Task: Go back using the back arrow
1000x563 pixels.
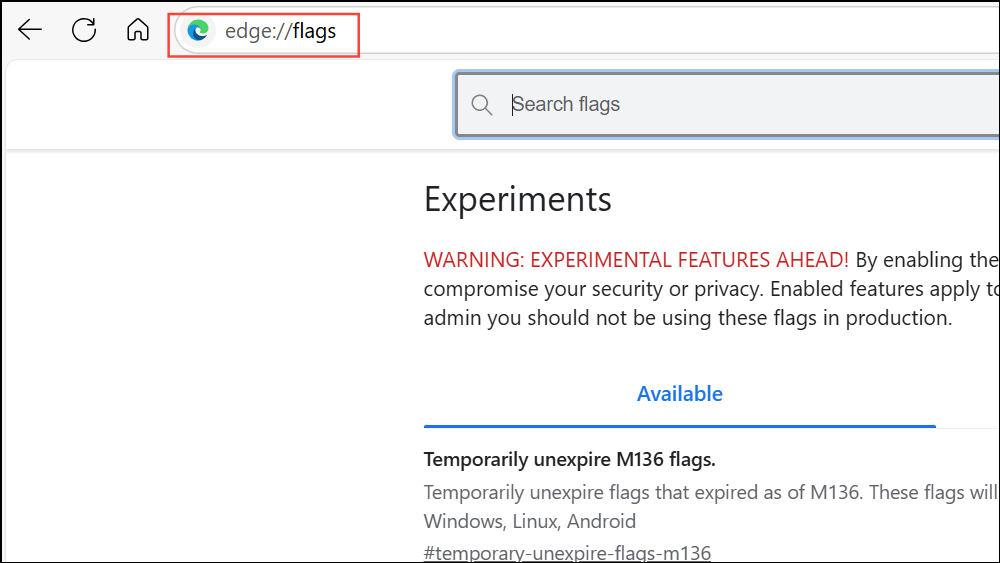Action: (30, 30)
